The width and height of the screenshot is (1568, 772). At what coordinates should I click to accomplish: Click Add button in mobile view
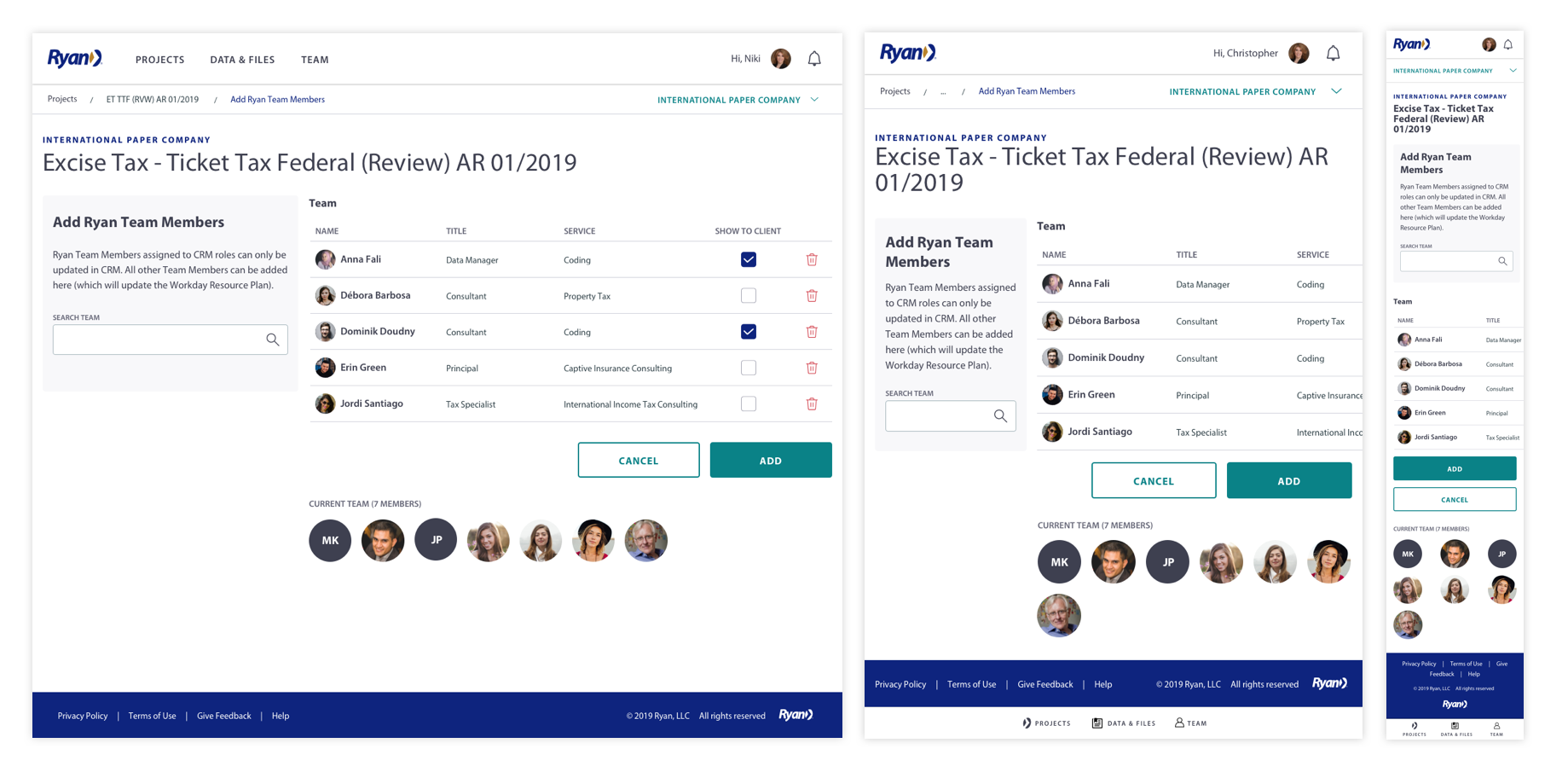(1455, 468)
